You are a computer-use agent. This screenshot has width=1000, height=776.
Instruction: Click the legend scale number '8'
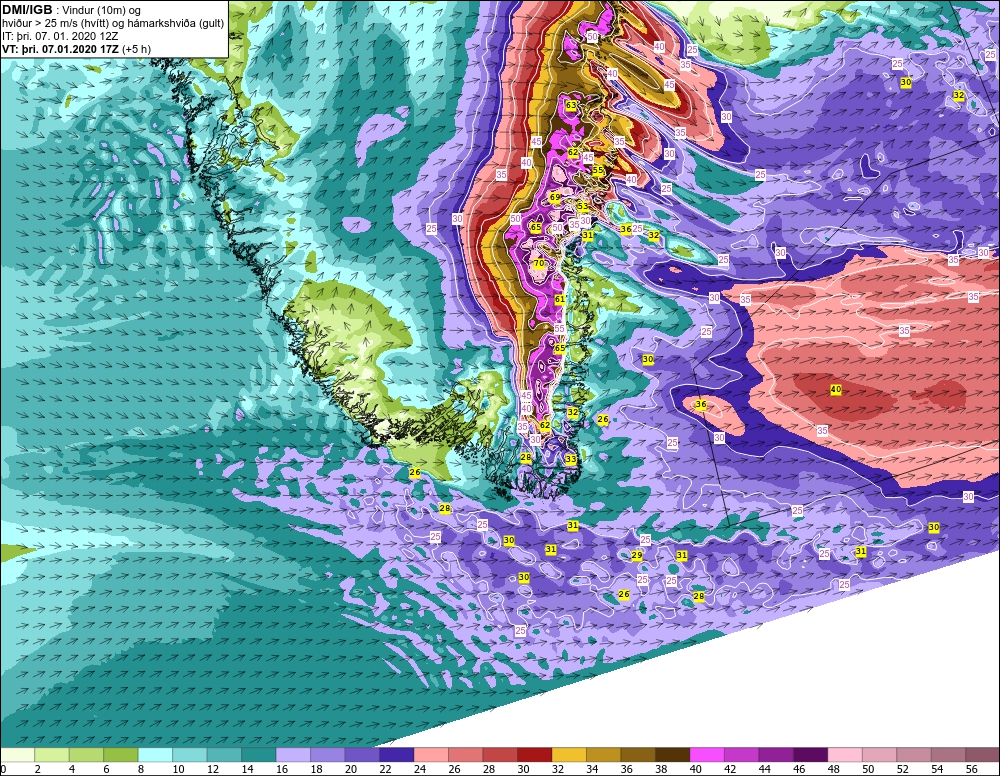(140, 770)
